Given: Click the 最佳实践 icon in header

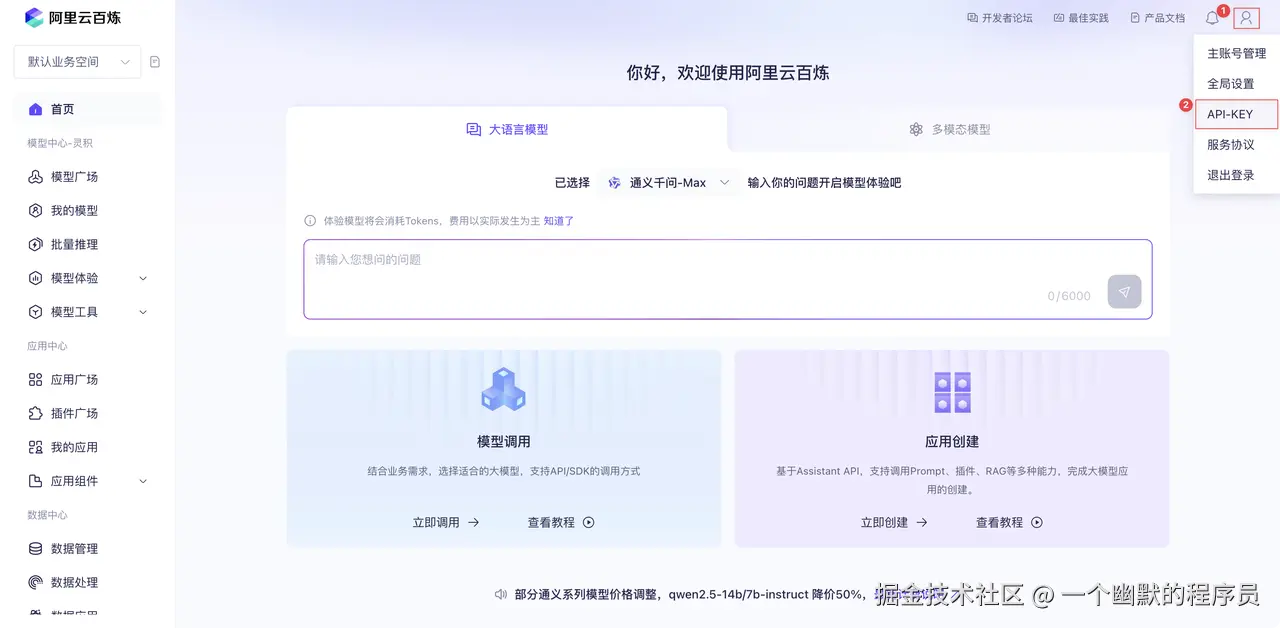Looking at the screenshot, I should (1058, 18).
